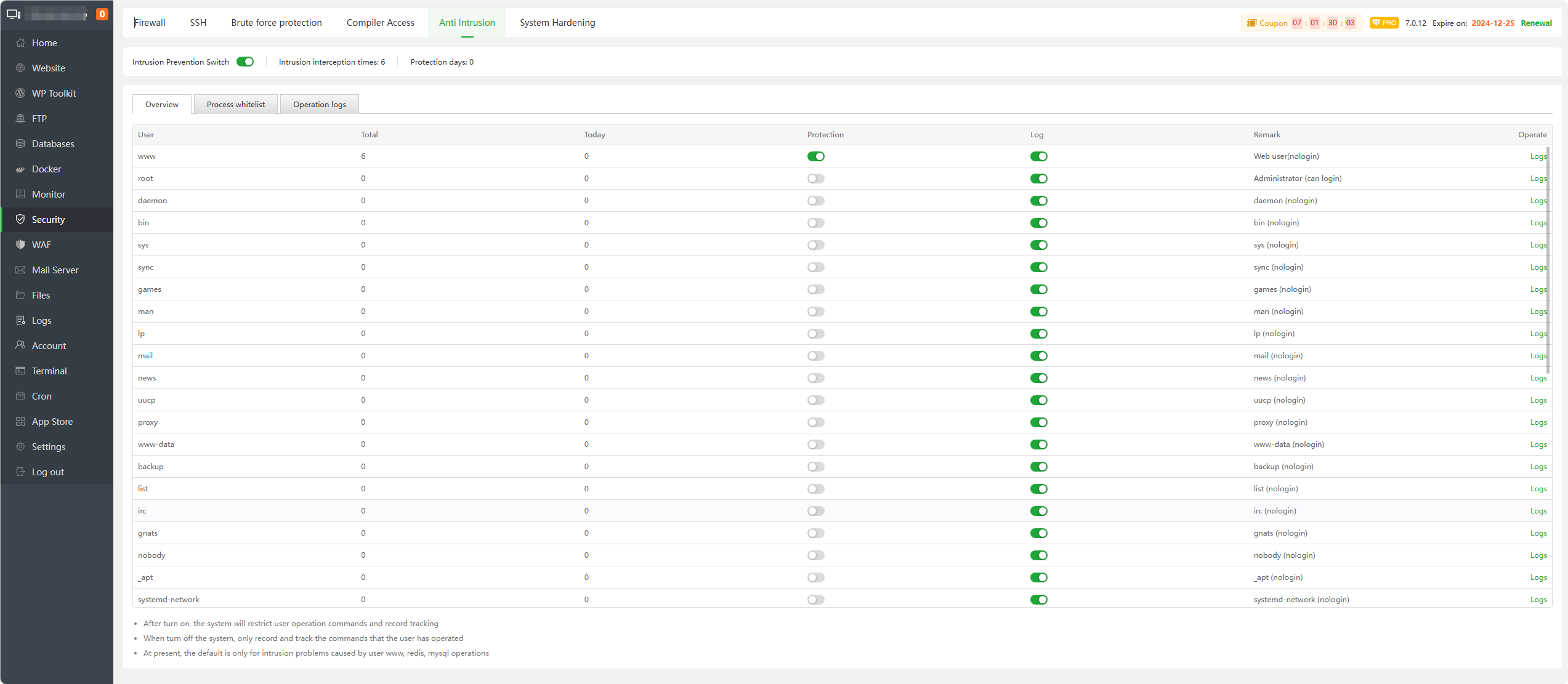Click the Protection column header
Screen dimensions: 1568x684
tap(825, 134)
